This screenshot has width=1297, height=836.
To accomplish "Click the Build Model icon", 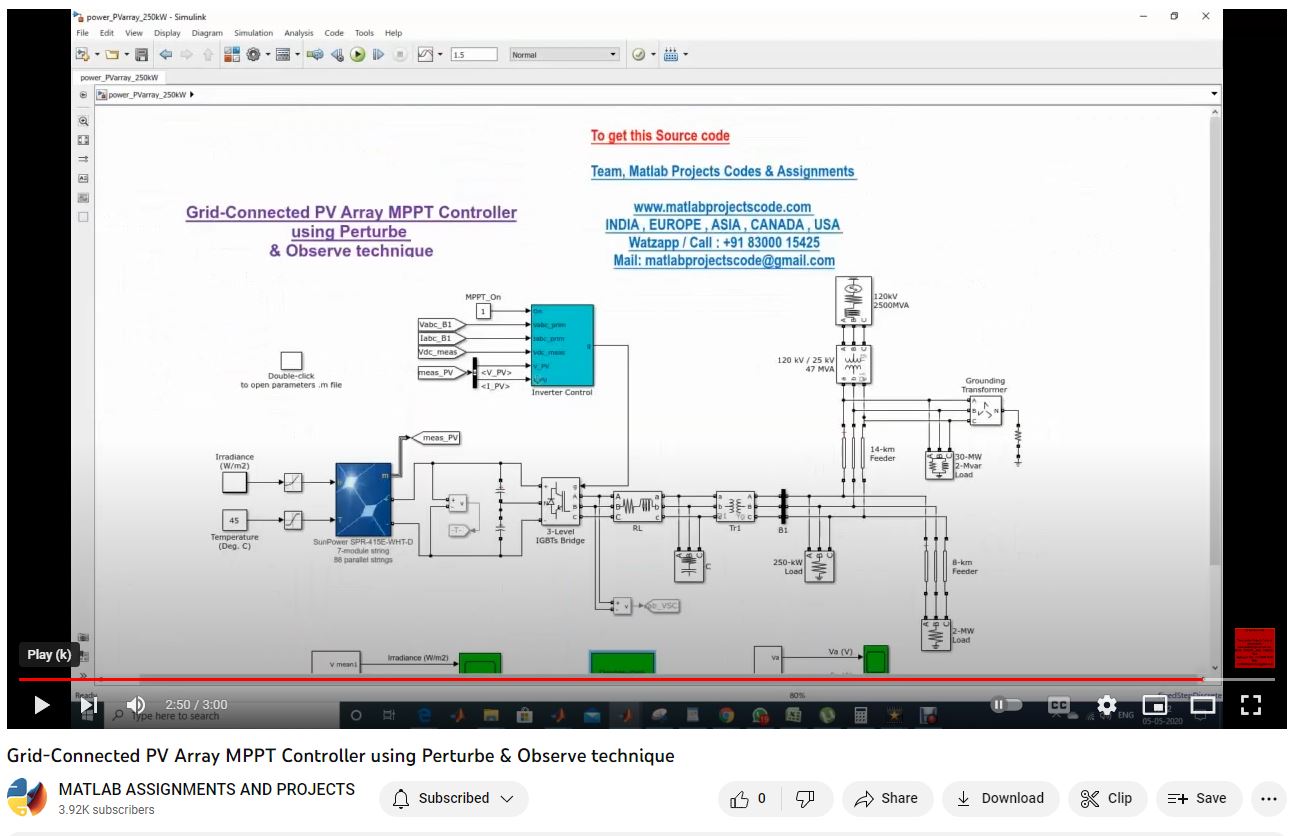I will (x=671, y=54).
